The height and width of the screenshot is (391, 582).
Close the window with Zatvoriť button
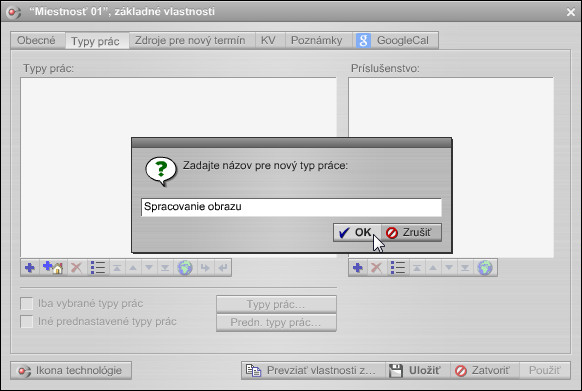[485, 370]
